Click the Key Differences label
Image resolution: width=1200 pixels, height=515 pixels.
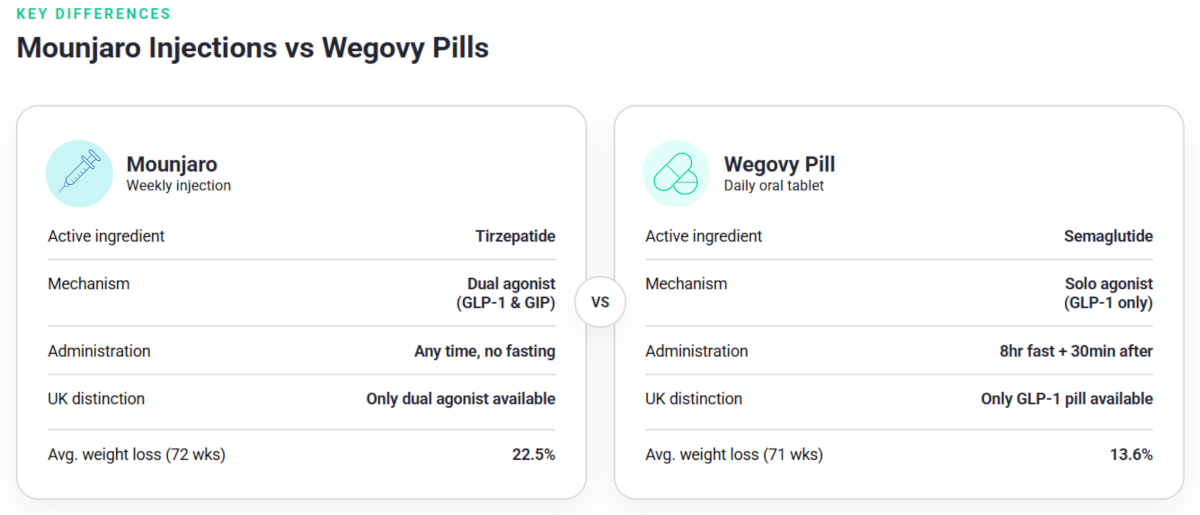click(x=94, y=14)
